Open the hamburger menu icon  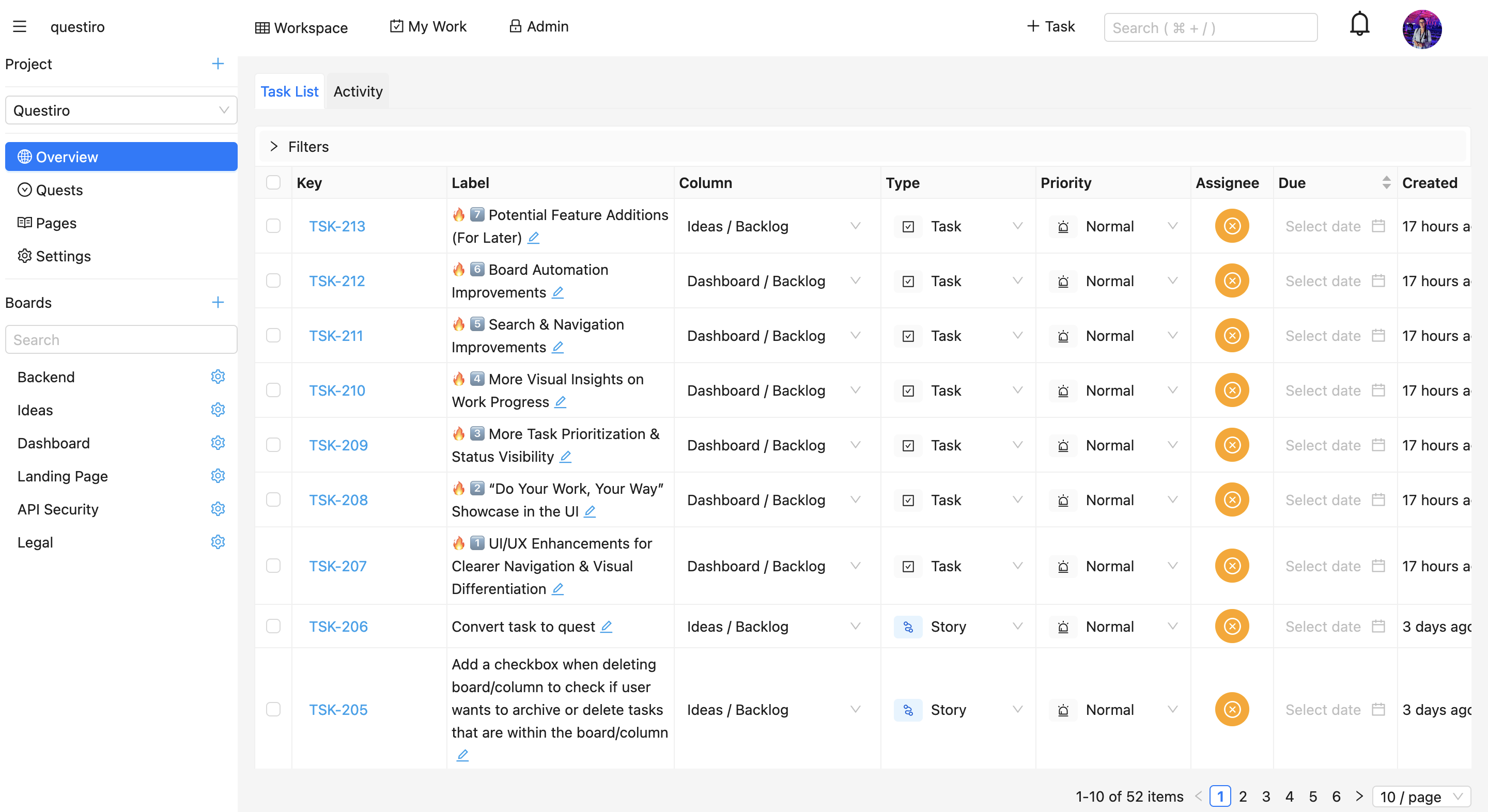click(x=20, y=26)
